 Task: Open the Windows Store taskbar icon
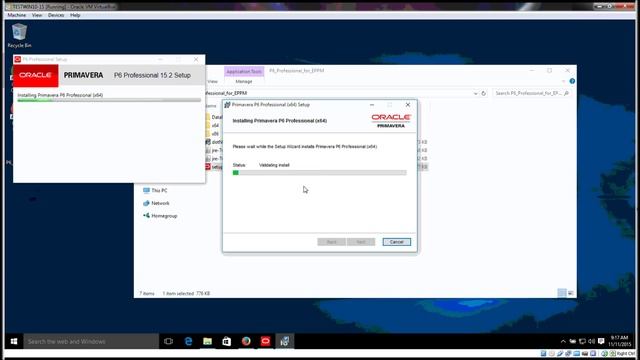click(227, 341)
